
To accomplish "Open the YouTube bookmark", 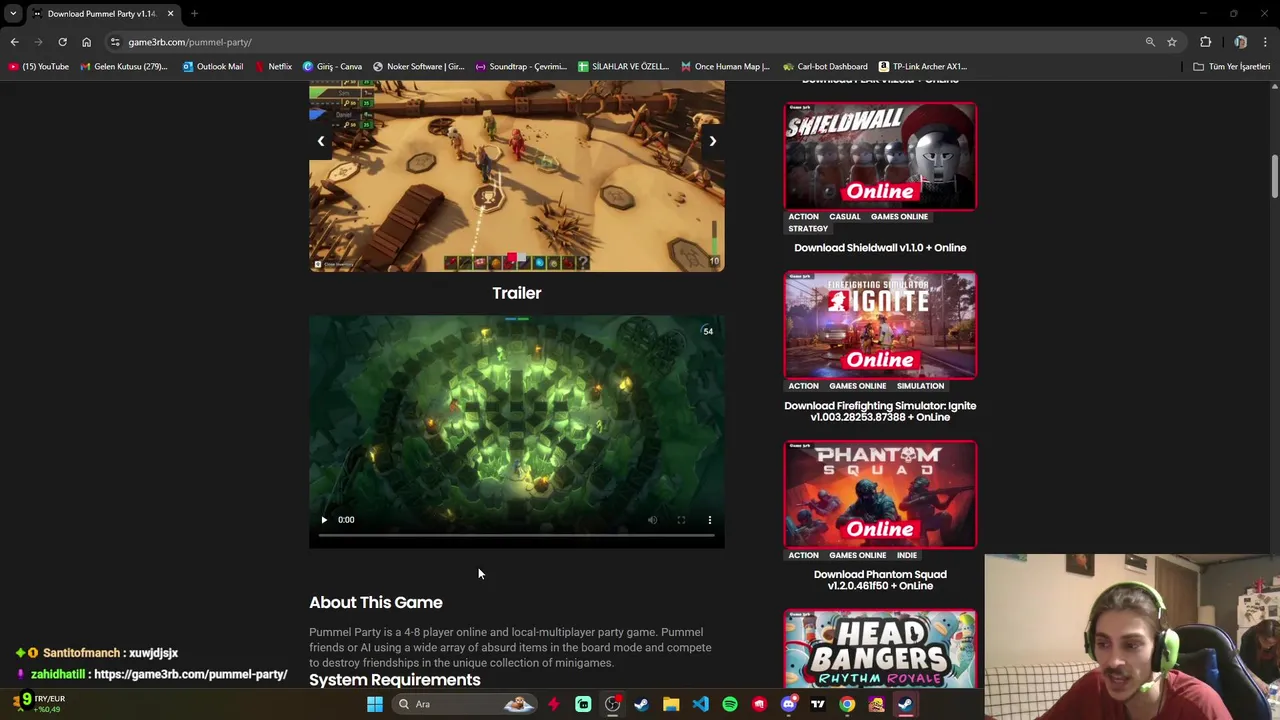I will 39,67.
